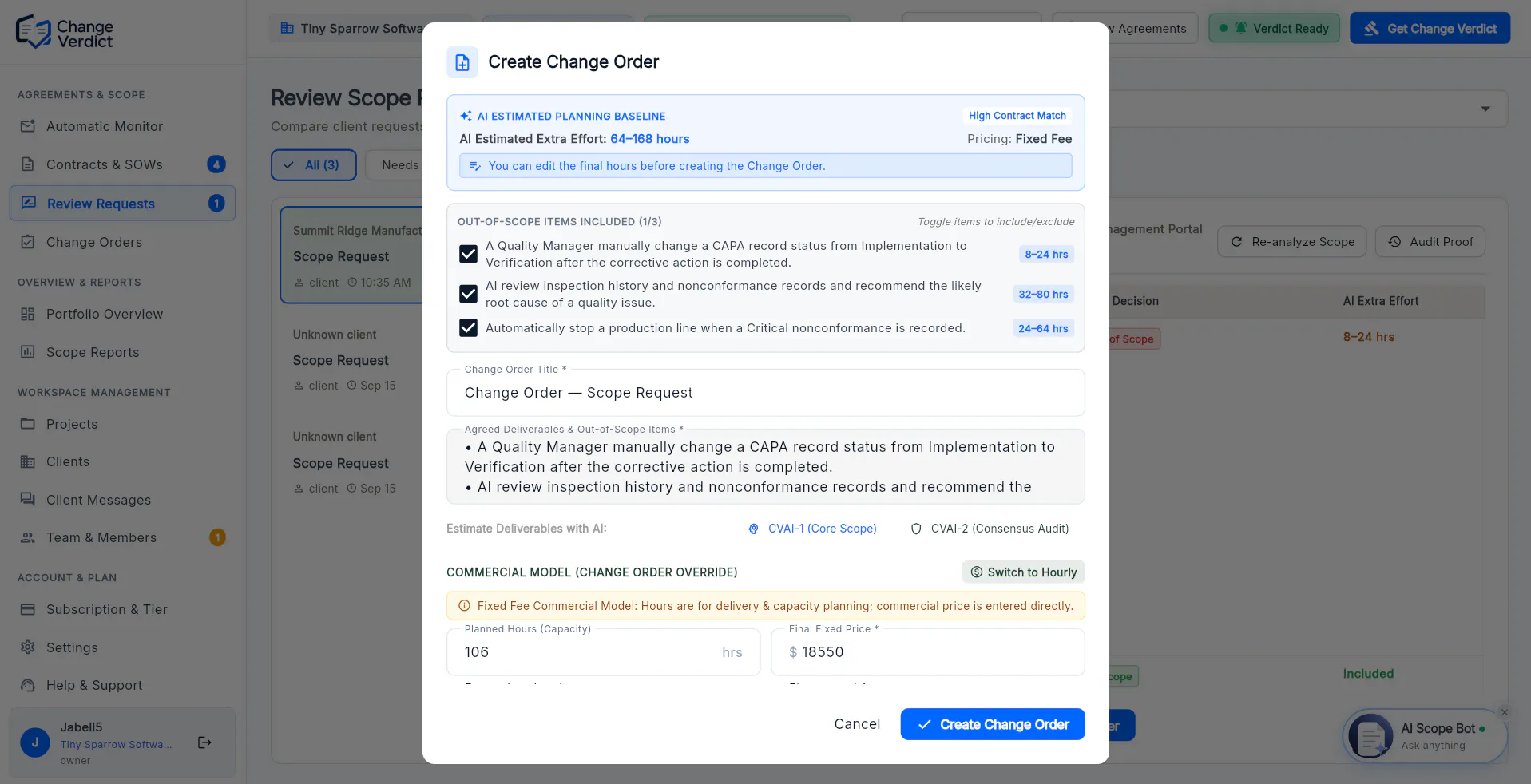Click the Scope Reports chart icon

tap(28, 352)
